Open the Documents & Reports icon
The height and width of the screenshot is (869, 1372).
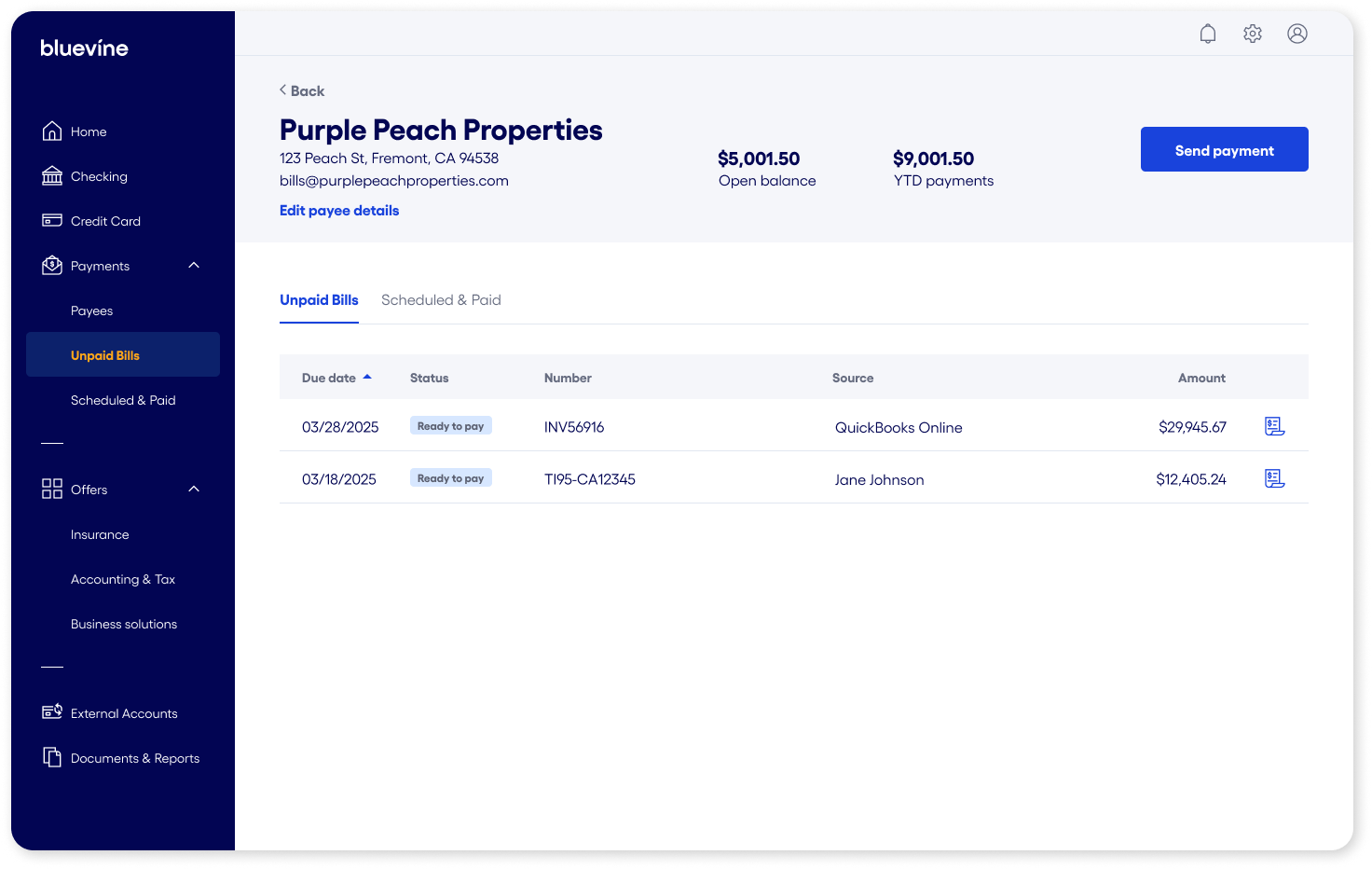click(52, 757)
